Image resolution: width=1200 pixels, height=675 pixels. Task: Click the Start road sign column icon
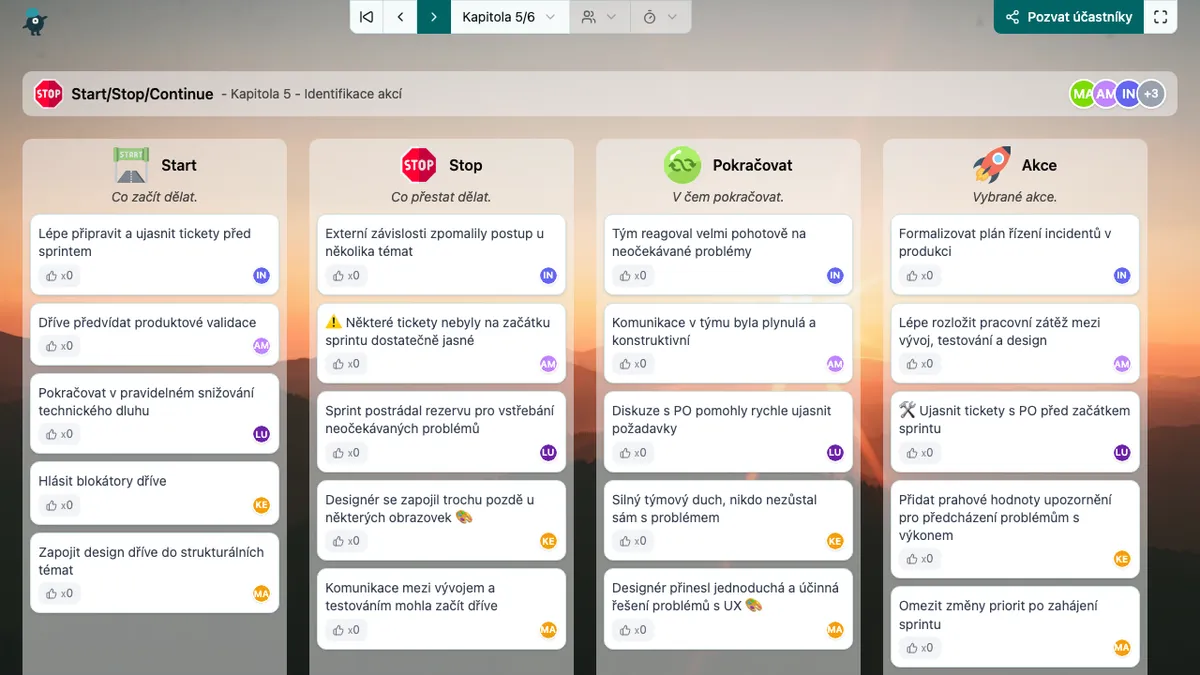pos(131,165)
